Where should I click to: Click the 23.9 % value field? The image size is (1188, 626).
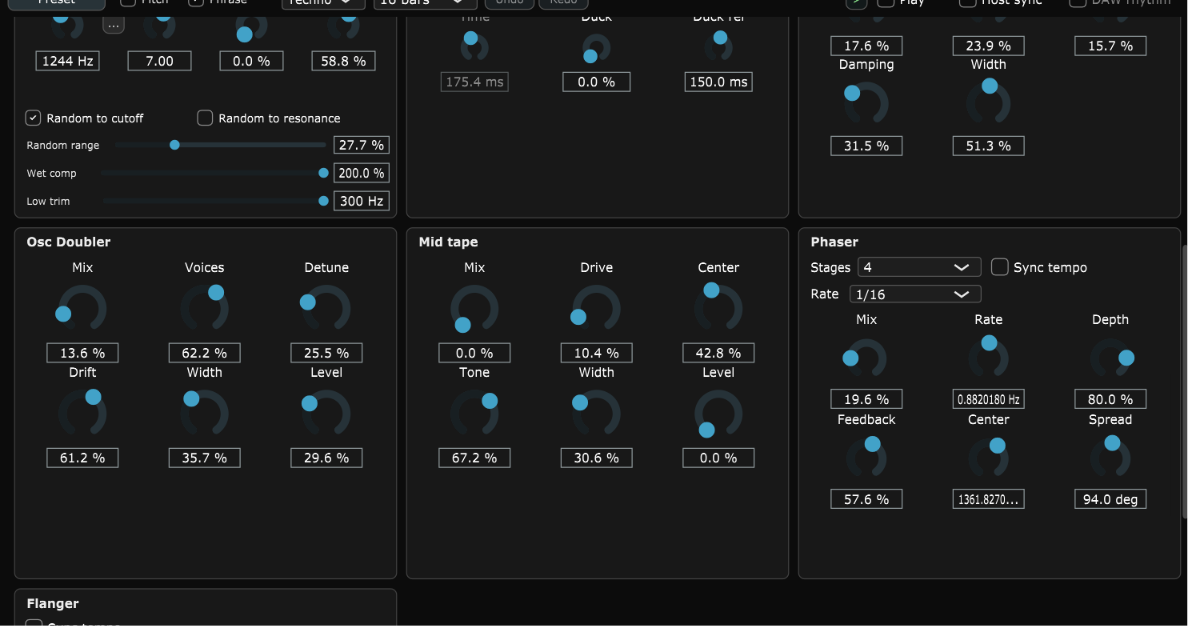[x=989, y=45]
